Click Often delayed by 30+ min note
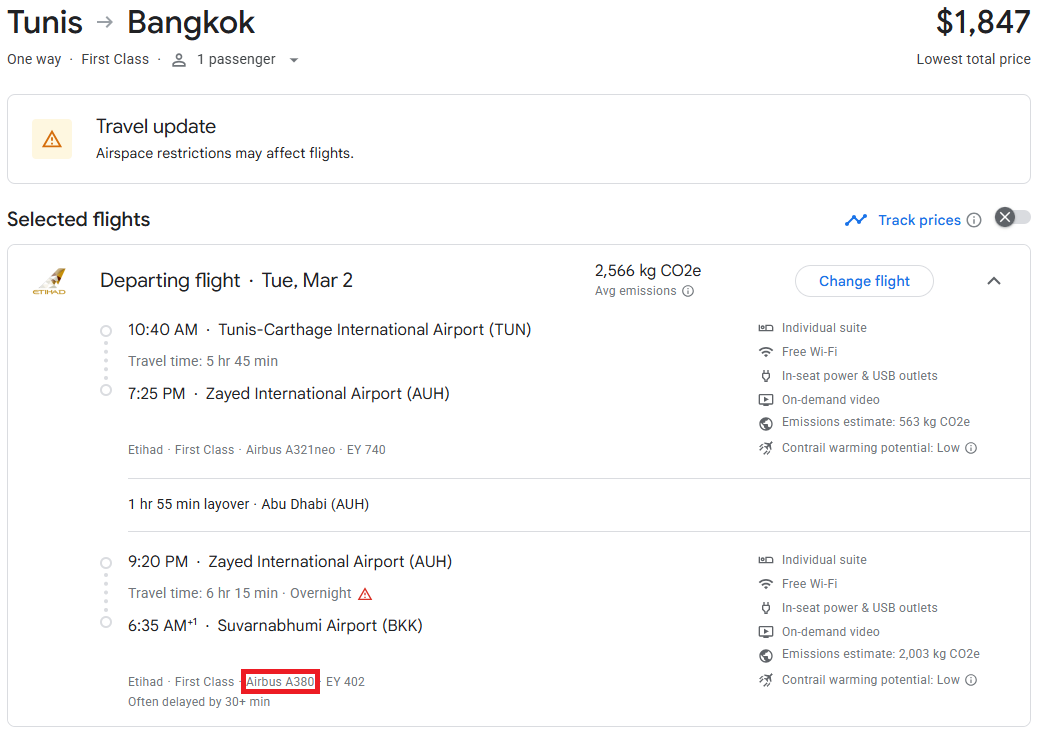1037x732 pixels. click(x=199, y=702)
